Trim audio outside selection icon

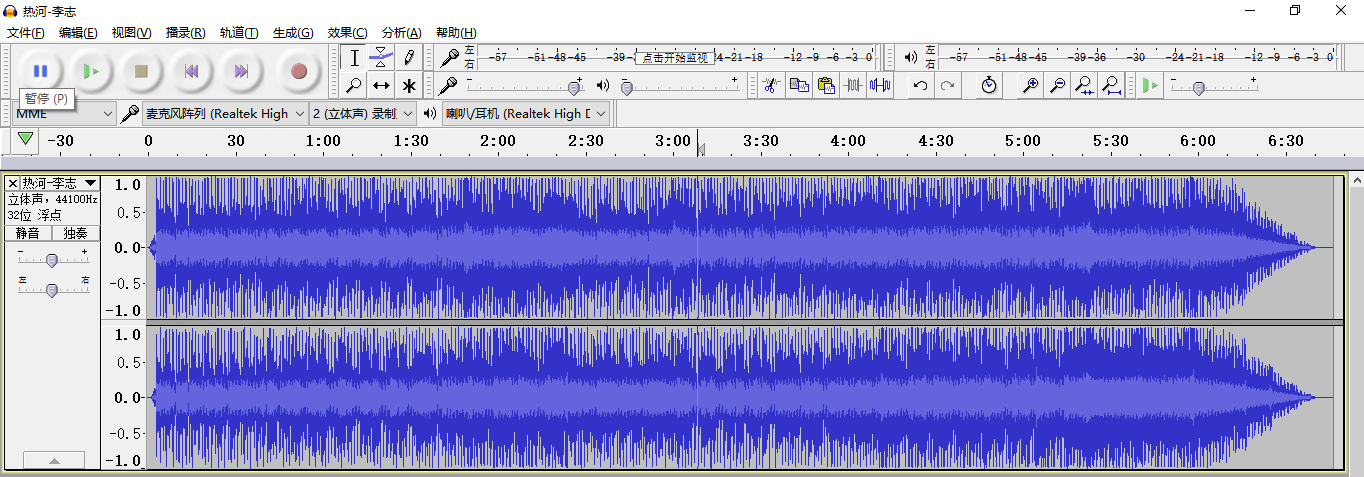click(852, 85)
